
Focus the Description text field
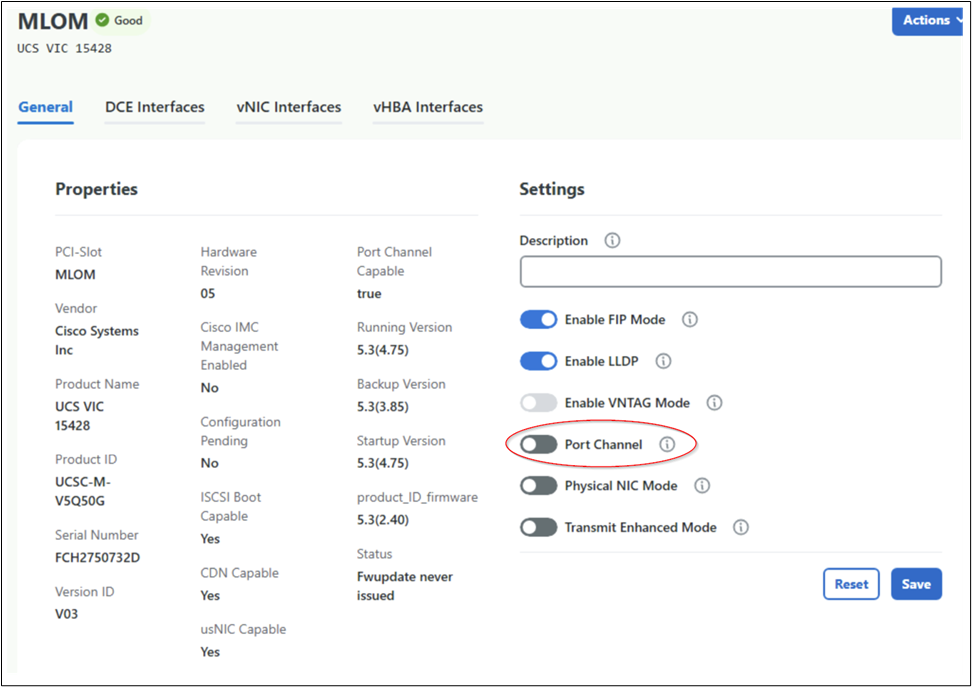coord(731,272)
